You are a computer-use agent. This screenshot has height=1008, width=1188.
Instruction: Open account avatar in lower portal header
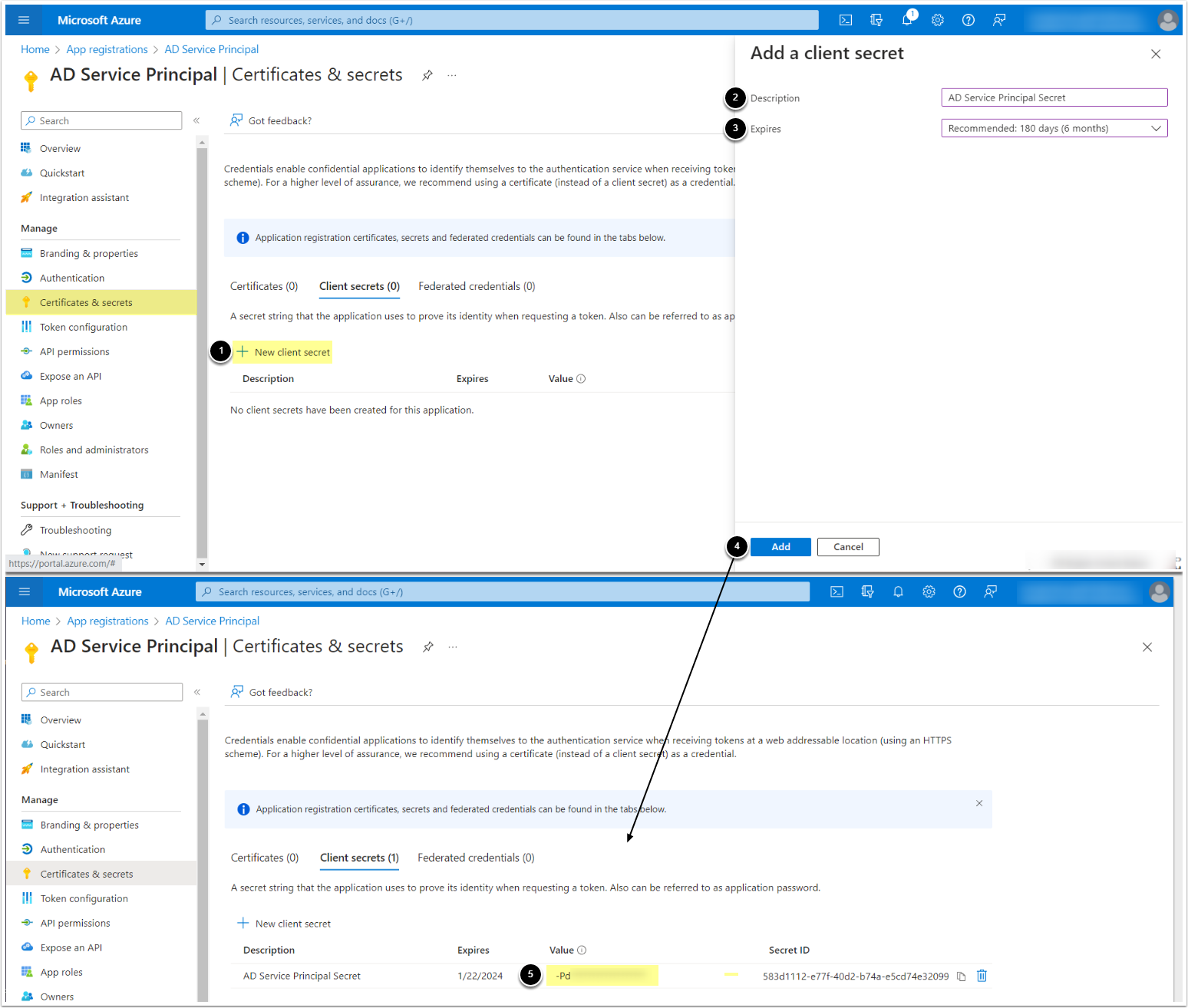point(1160,591)
